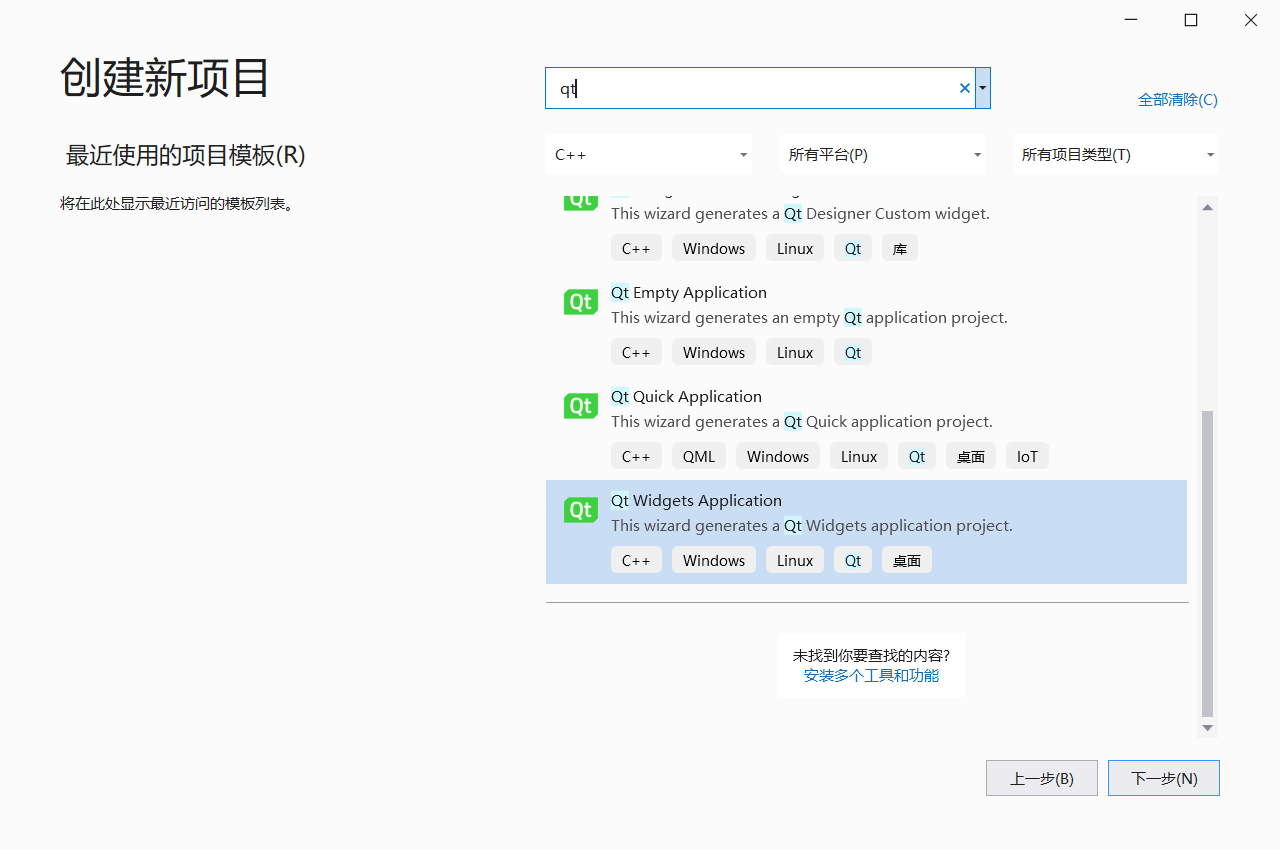Clear search text with the X icon
This screenshot has height=850, width=1280.
point(965,88)
